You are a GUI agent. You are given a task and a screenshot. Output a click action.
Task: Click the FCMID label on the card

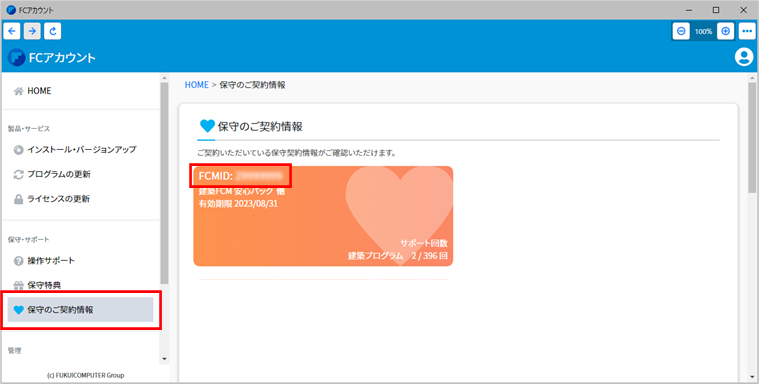click(x=216, y=176)
